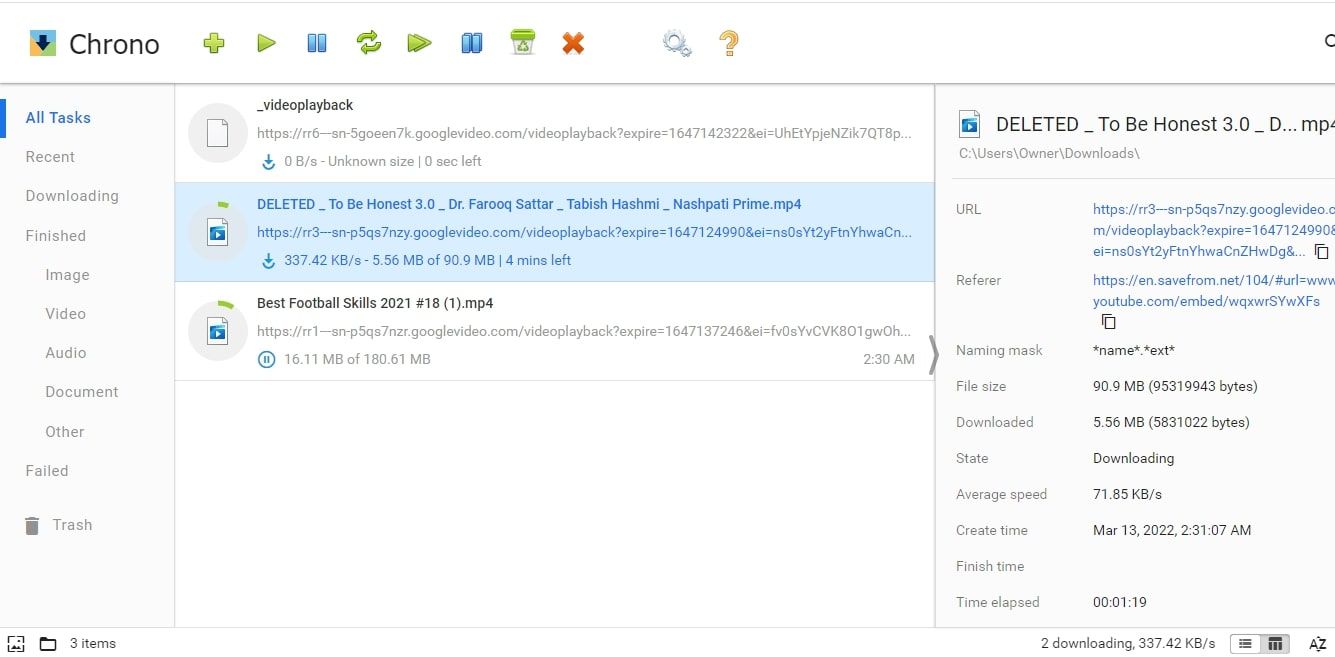The width and height of the screenshot is (1335, 657).
Task: Filter by Audio type
Action: (x=66, y=353)
